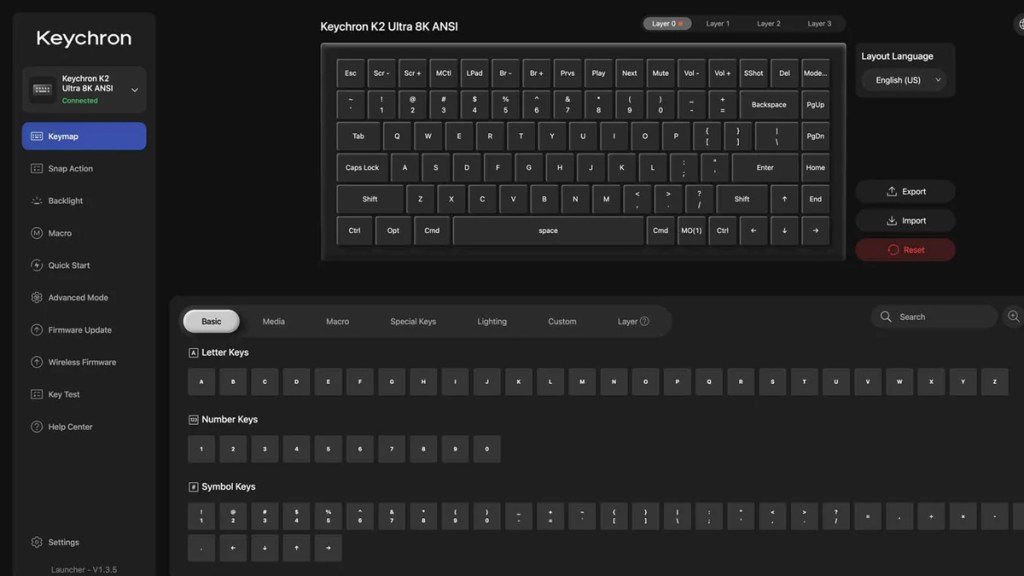Screen dimensions: 1024x576
Task: Select the Media keycode tab
Action: coord(274,321)
